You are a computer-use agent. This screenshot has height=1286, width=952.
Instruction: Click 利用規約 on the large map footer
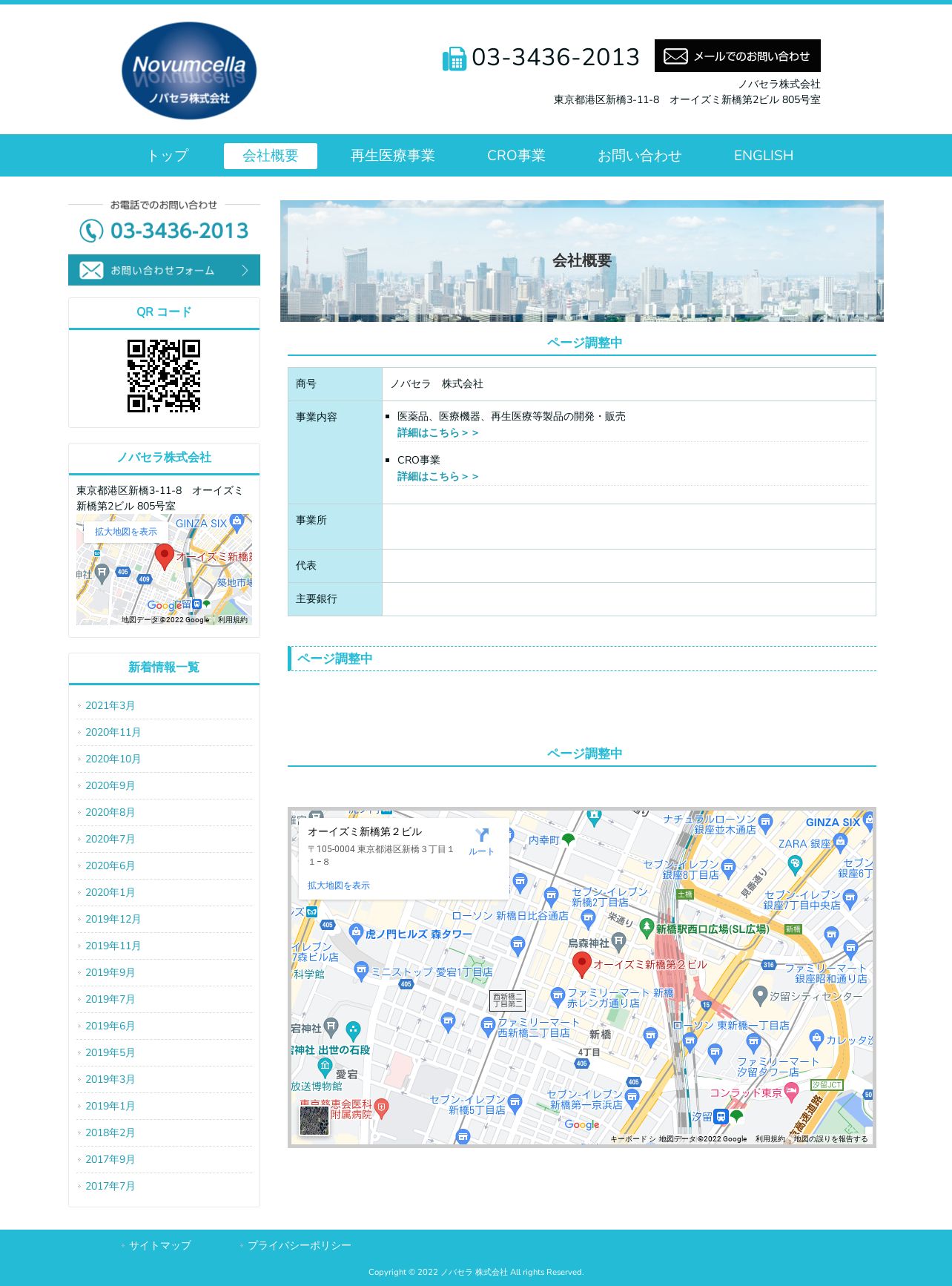pyautogui.click(x=770, y=1139)
